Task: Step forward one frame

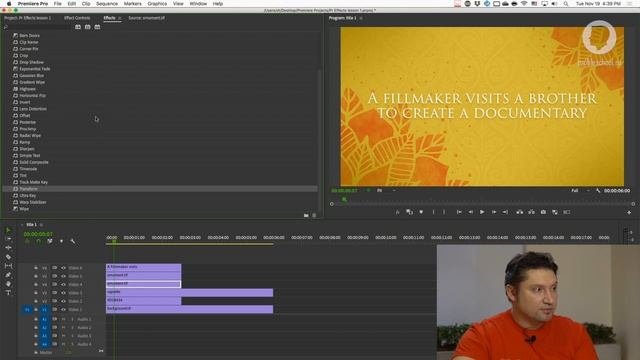Action: click(494, 212)
